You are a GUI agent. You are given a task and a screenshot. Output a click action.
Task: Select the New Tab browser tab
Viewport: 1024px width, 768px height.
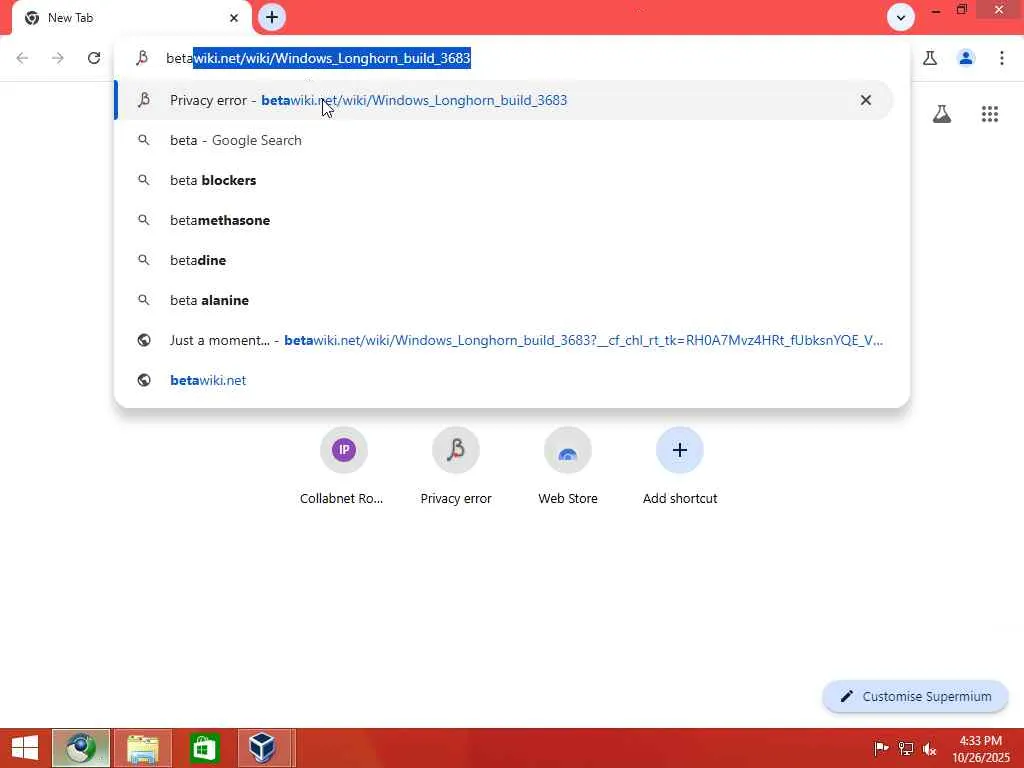click(x=131, y=18)
